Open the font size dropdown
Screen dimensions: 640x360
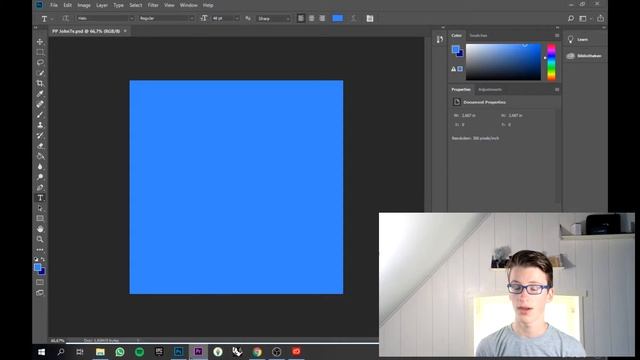225,18
